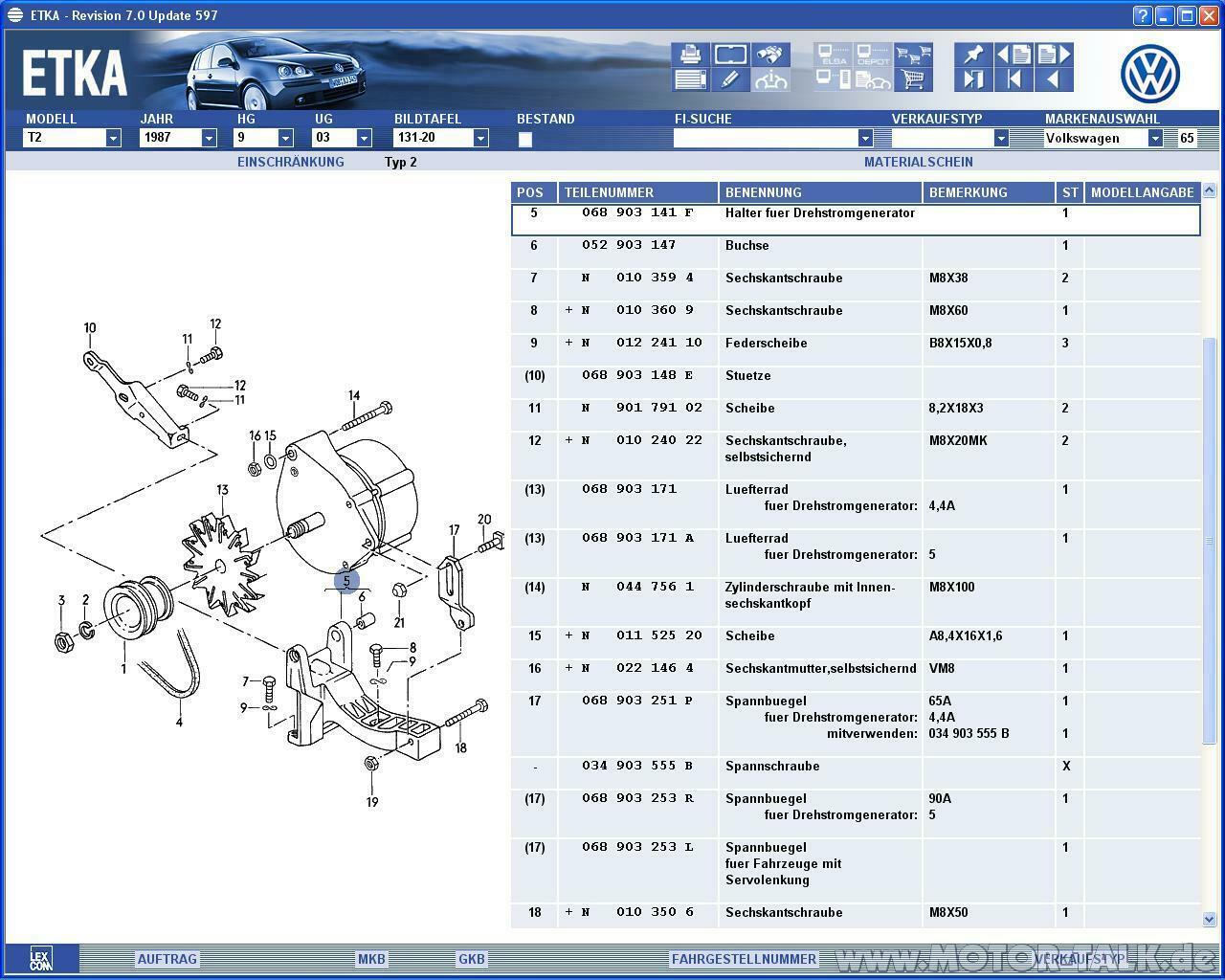Click the DEPOT connection icon

coord(873,55)
